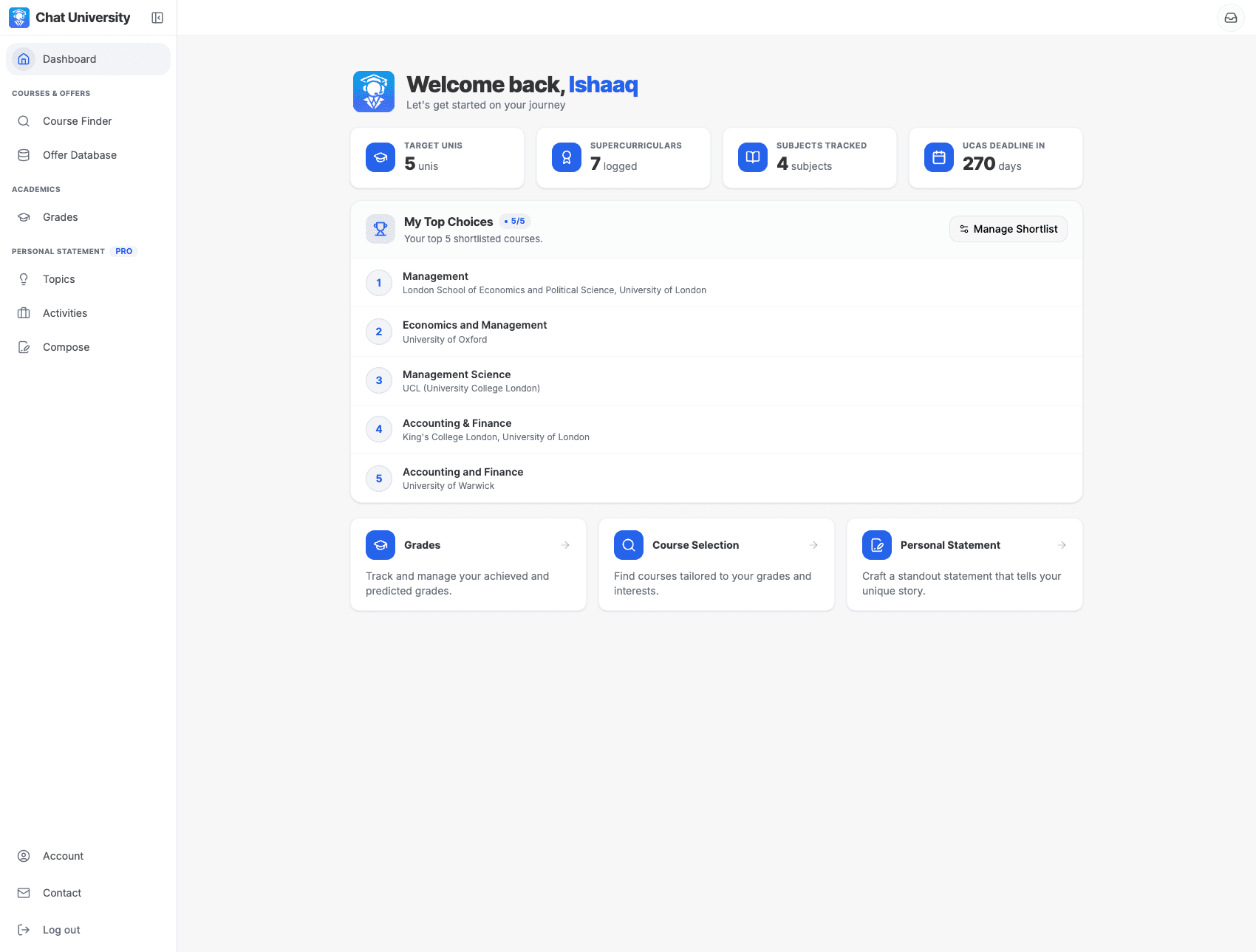The height and width of the screenshot is (952, 1256).
Task: Click the Log out arrow icon
Action: (24, 930)
